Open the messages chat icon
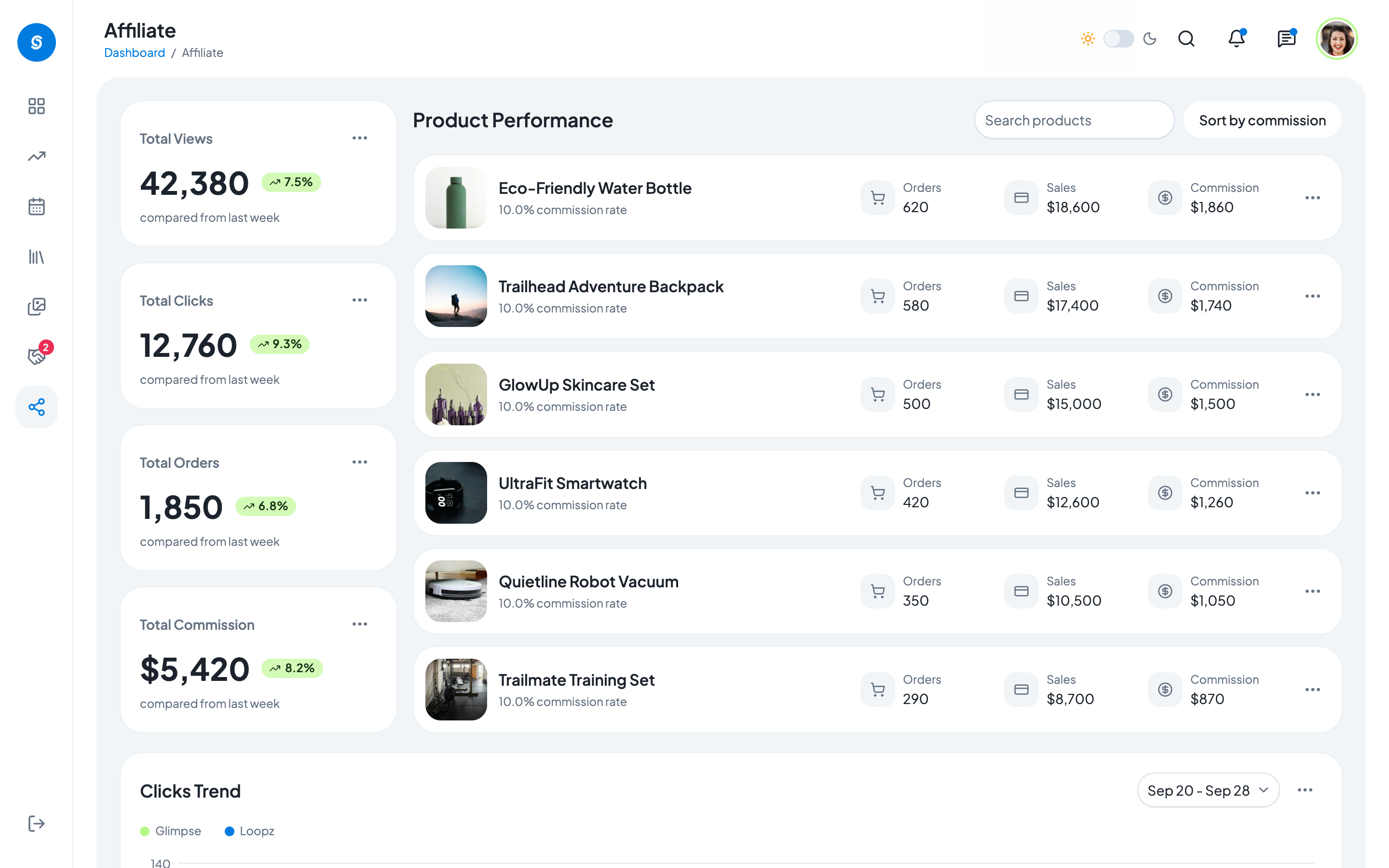 1286,39
